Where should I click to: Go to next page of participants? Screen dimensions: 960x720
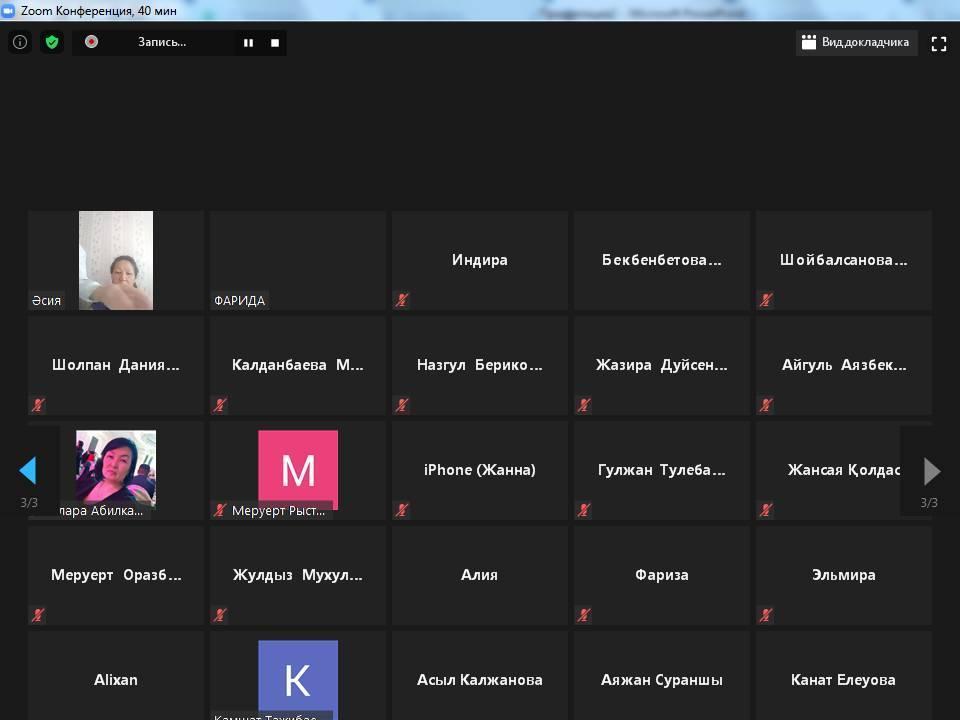[931, 470]
